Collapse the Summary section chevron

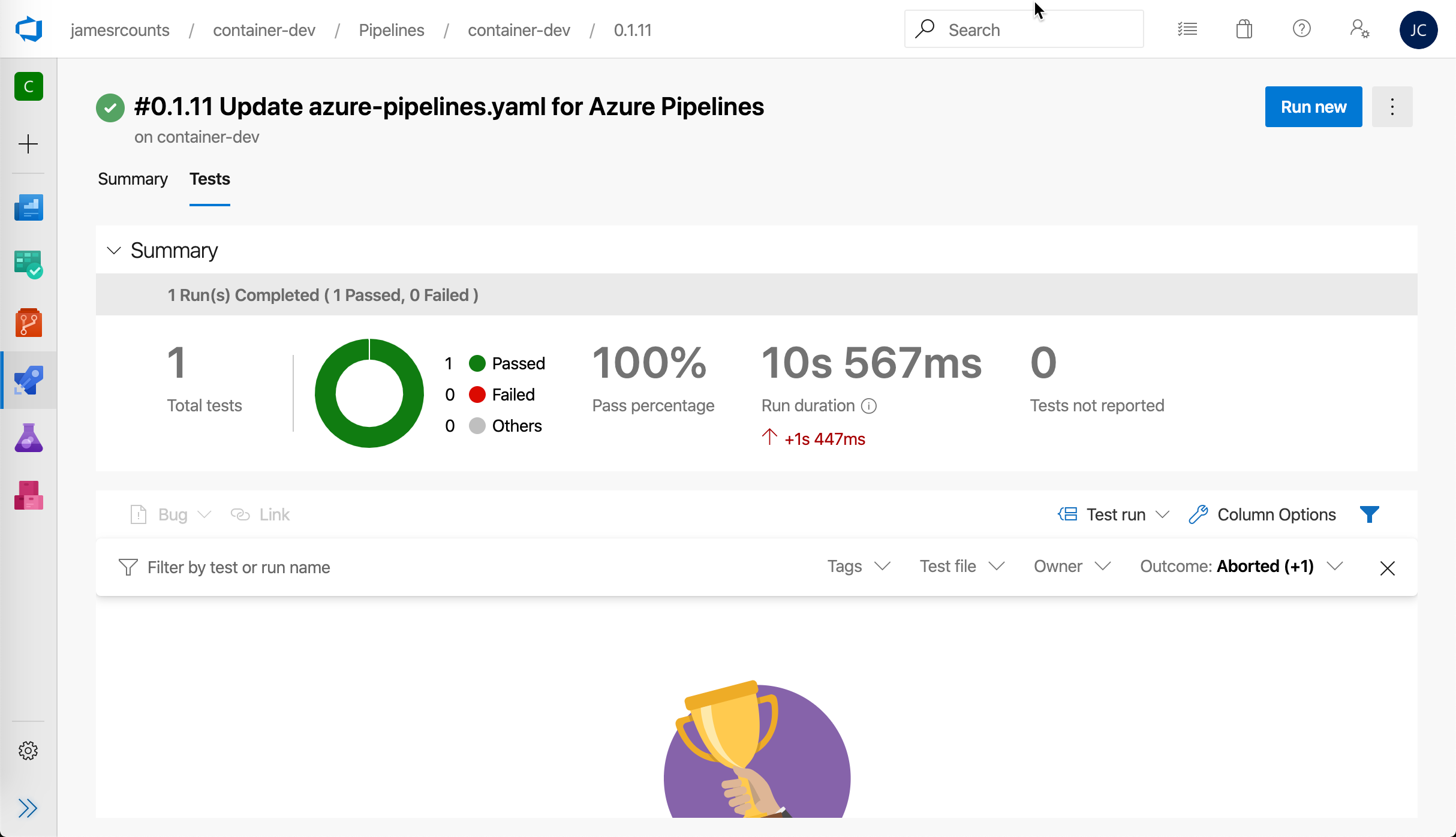tap(114, 250)
